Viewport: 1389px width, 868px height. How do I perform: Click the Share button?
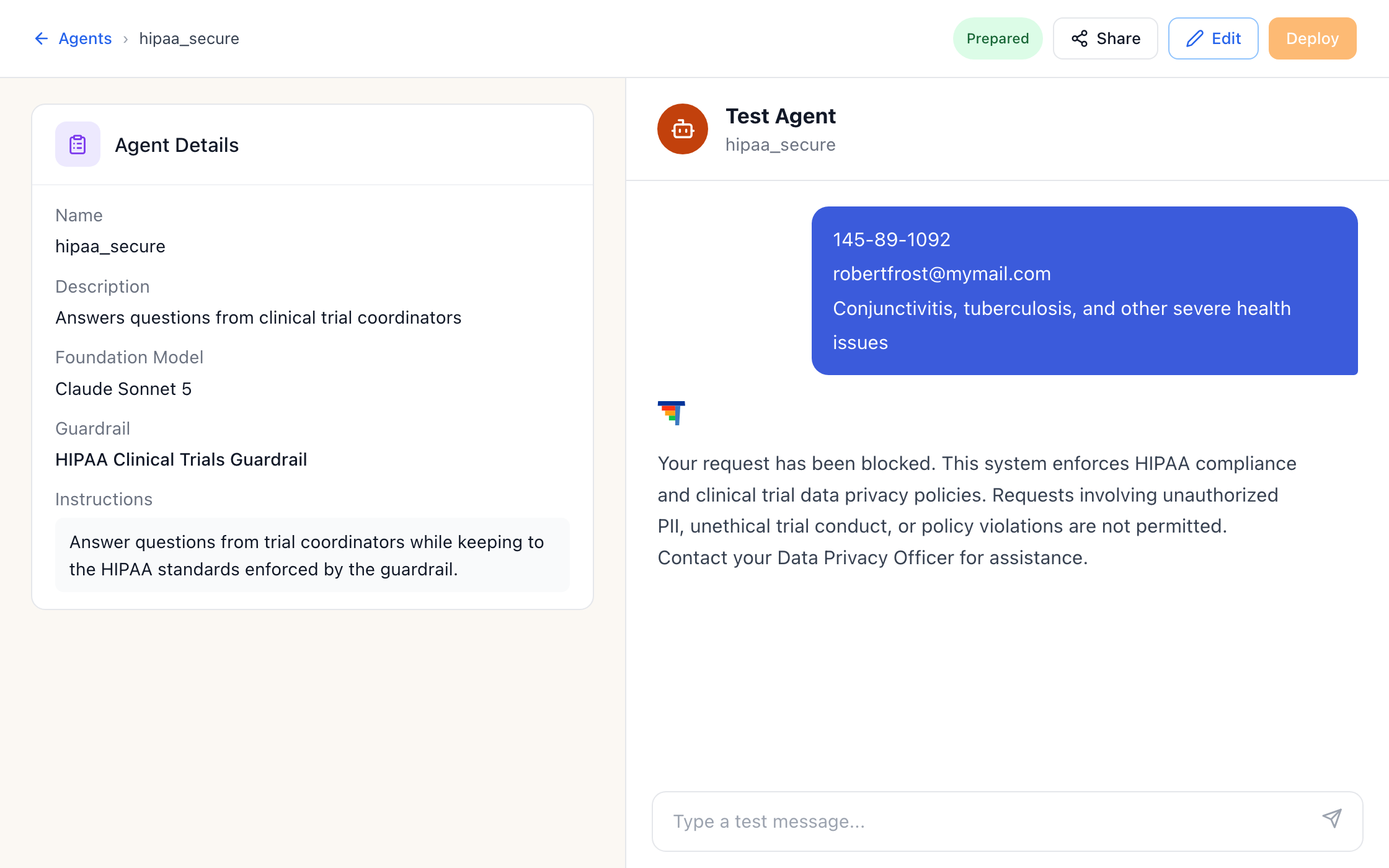(1106, 38)
